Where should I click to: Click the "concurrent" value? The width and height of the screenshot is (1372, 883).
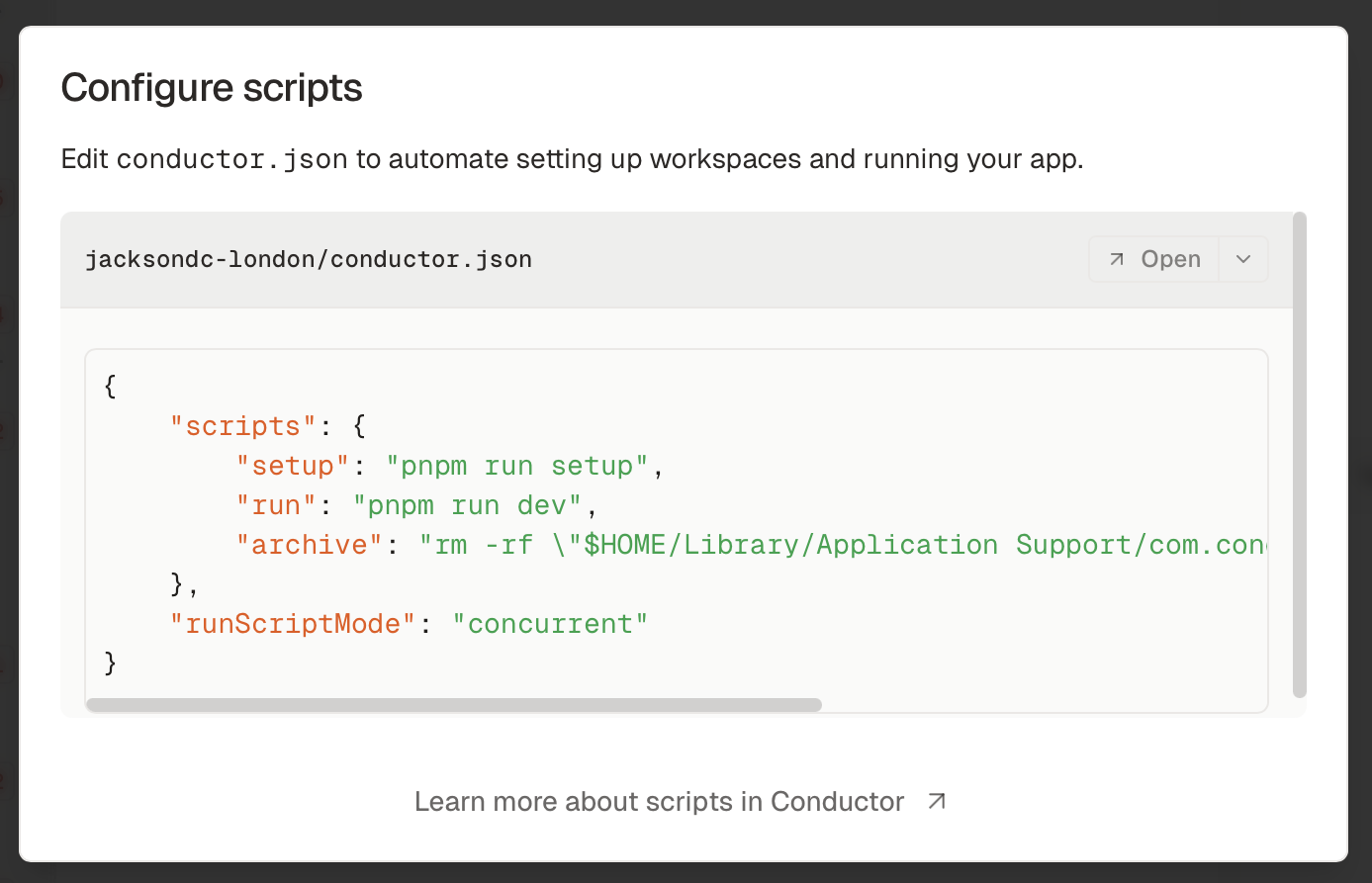coord(550,624)
